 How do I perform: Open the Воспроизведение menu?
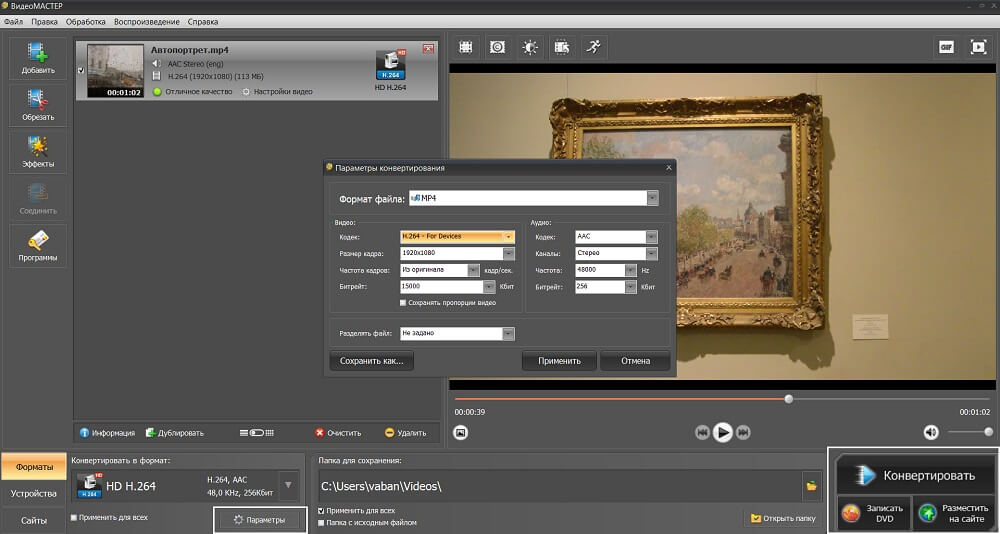[x=147, y=22]
